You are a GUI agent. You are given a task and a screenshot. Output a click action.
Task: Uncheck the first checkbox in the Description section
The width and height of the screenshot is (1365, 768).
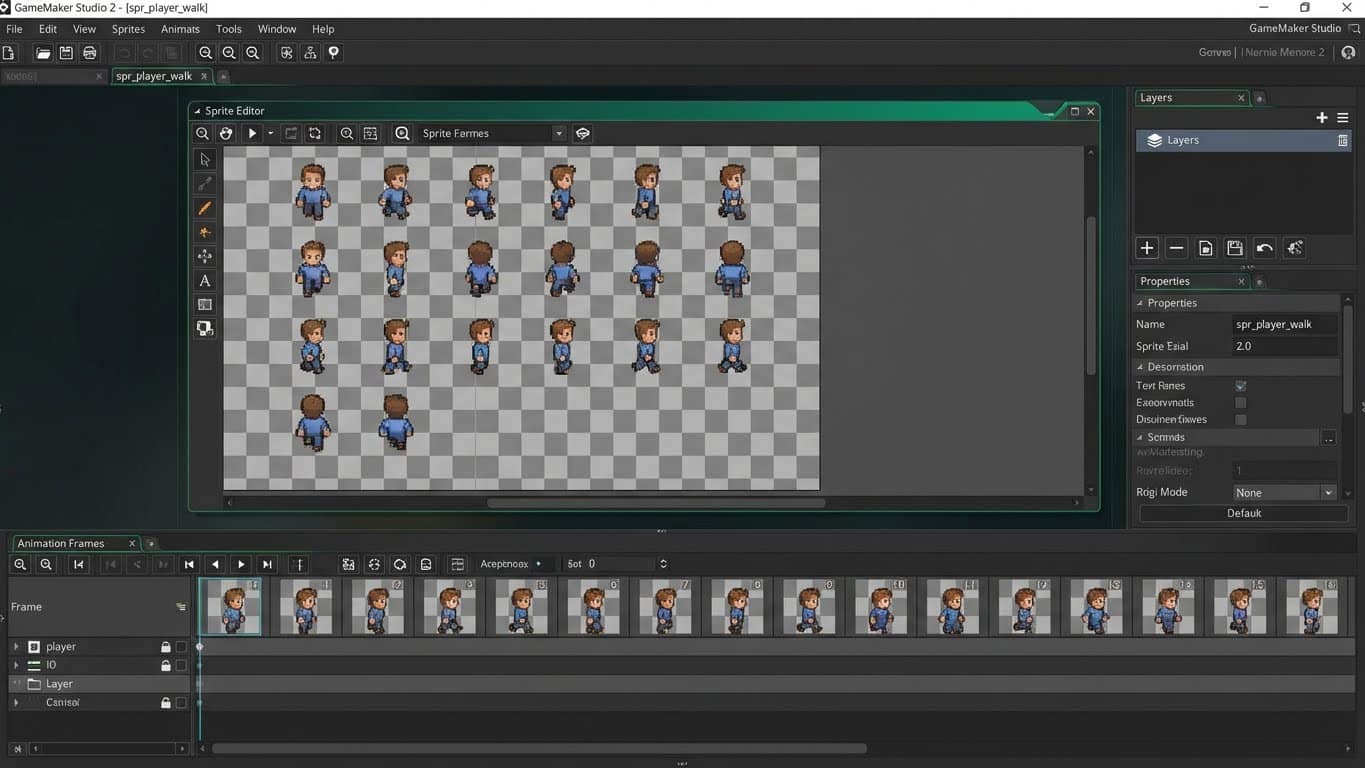pyautogui.click(x=1240, y=385)
